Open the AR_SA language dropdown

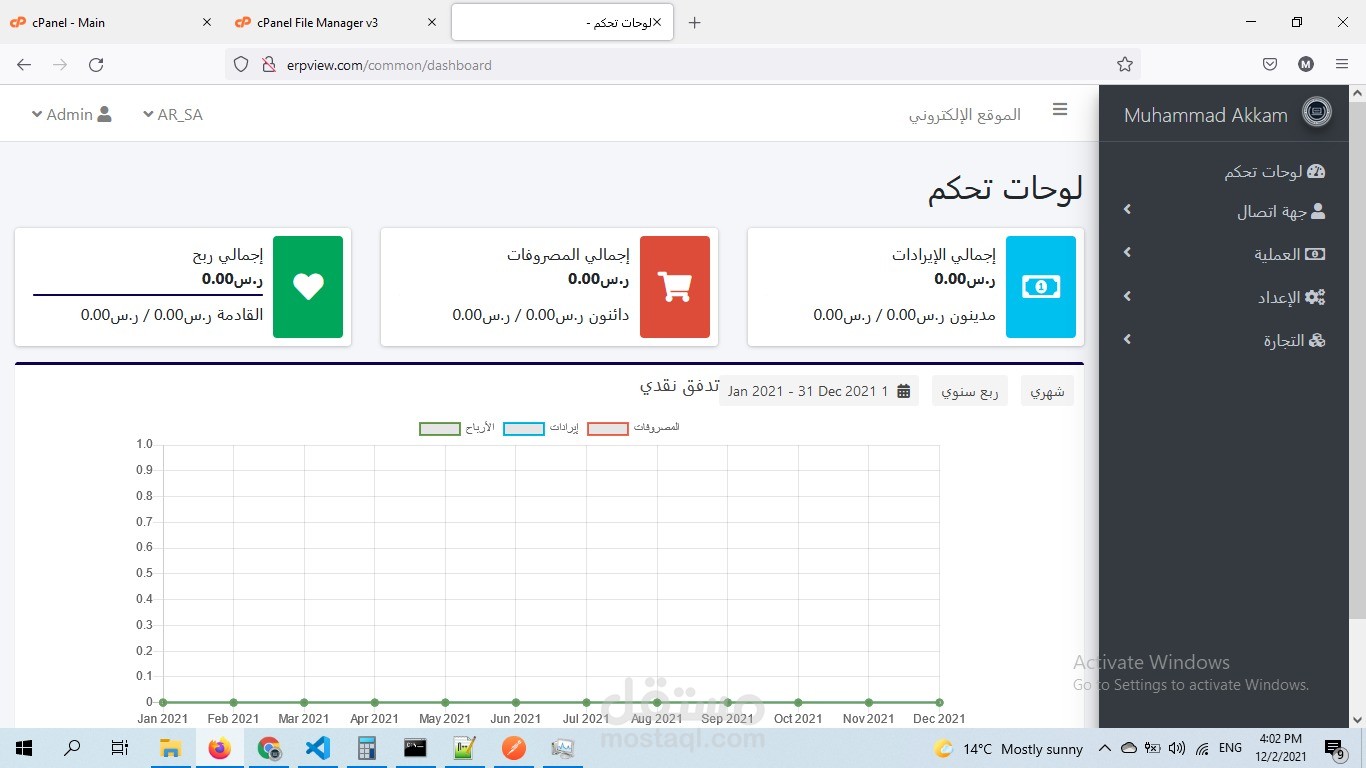click(x=173, y=114)
